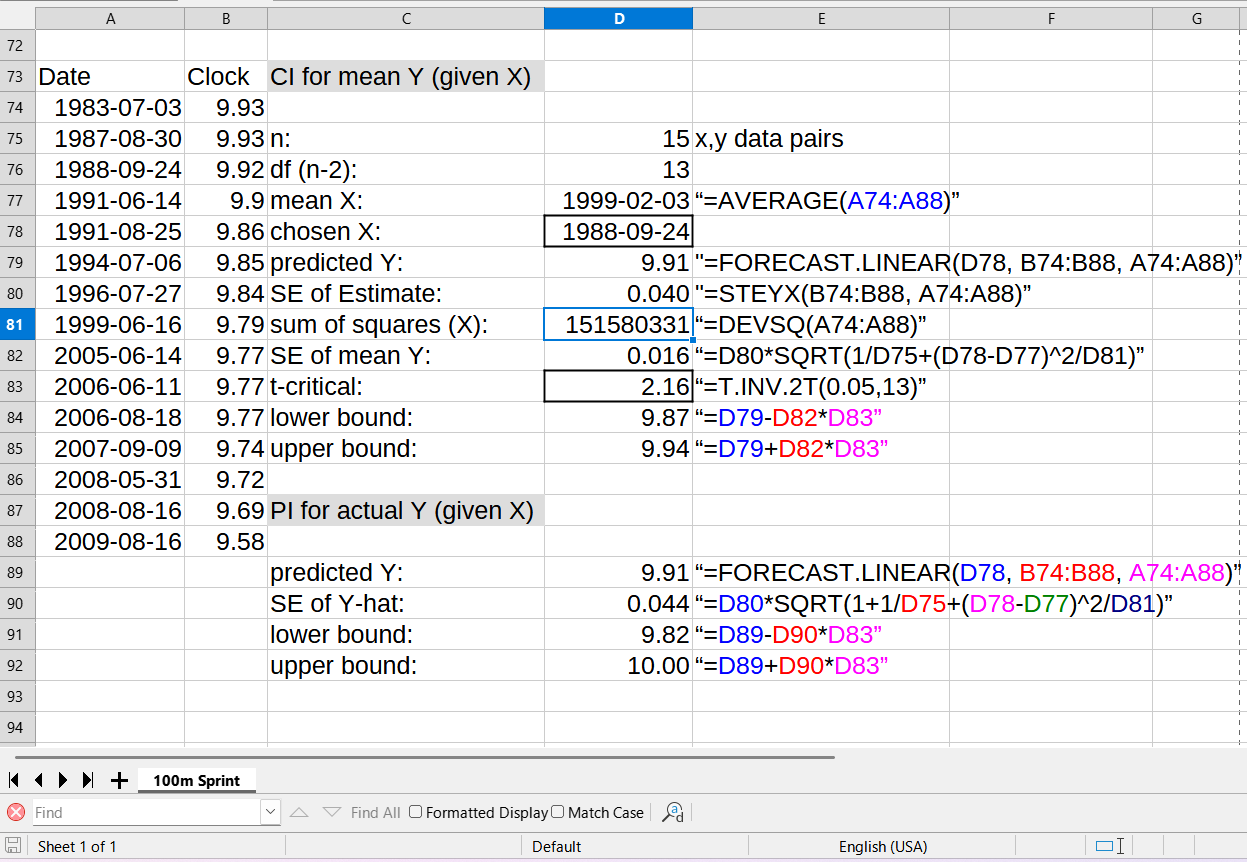
Task: Select the STEYX formula text cell
Action: (x=821, y=293)
